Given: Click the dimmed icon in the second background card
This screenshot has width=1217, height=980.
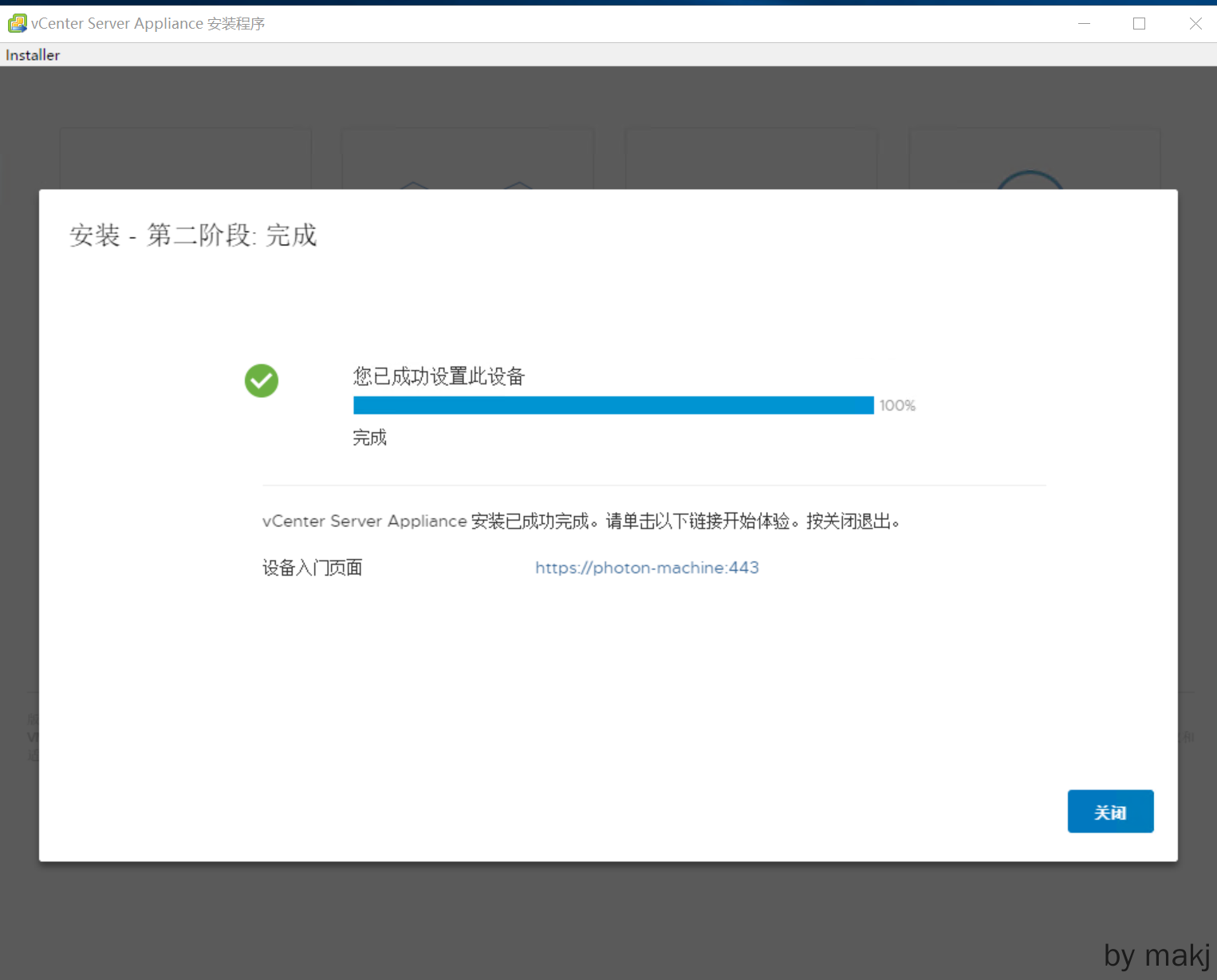Looking at the screenshot, I should click(x=467, y=183).
